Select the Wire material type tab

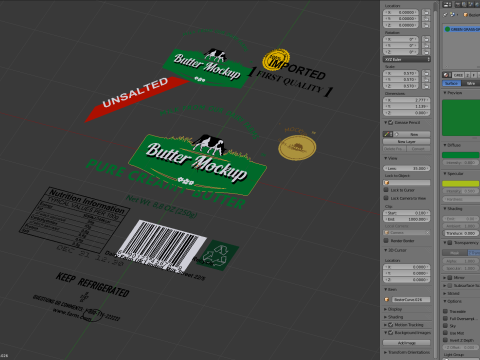pyautogui.click(x=470, y=83)
